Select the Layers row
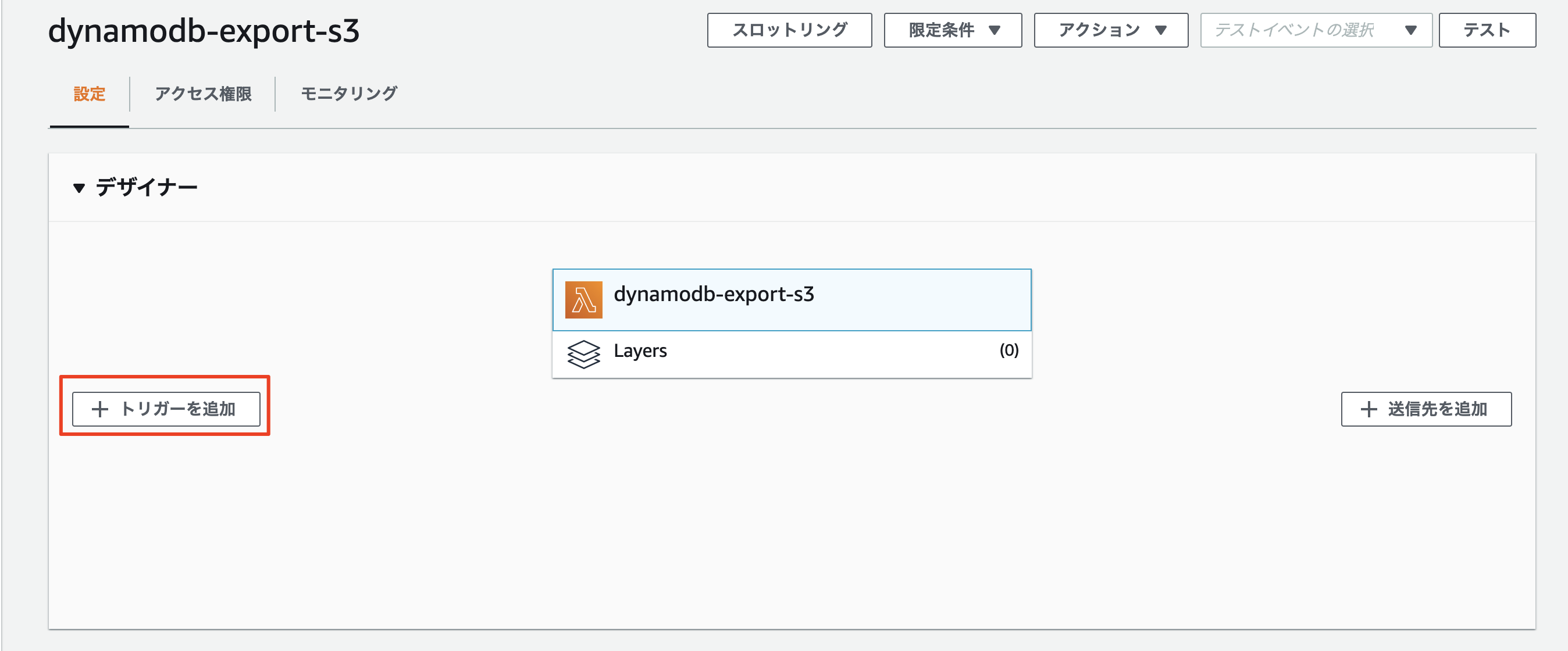 click(x=792, y=354)
